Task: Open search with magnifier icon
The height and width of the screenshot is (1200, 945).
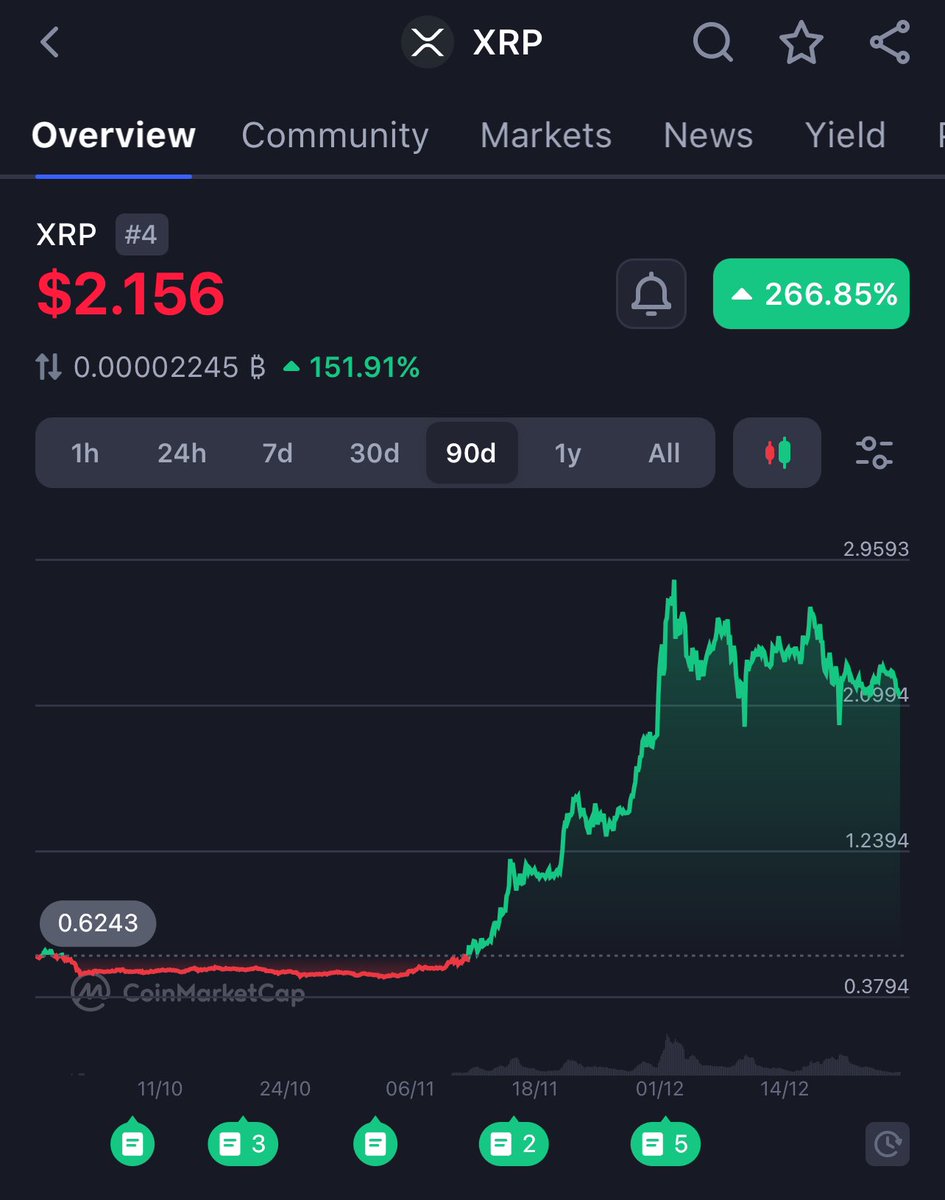Action: click(x=712, y=43)
